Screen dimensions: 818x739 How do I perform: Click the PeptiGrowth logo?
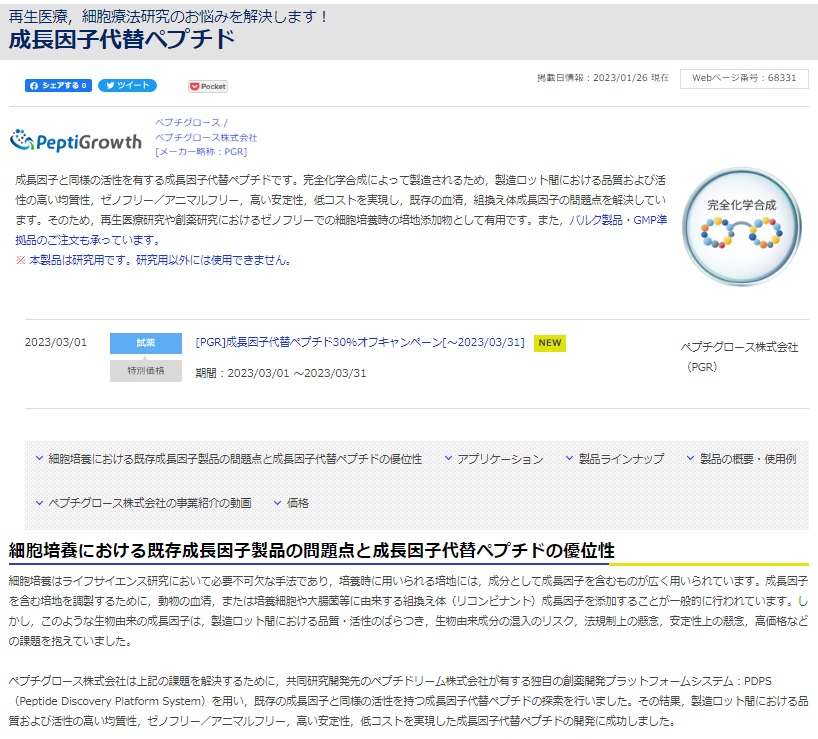[76, 140]
